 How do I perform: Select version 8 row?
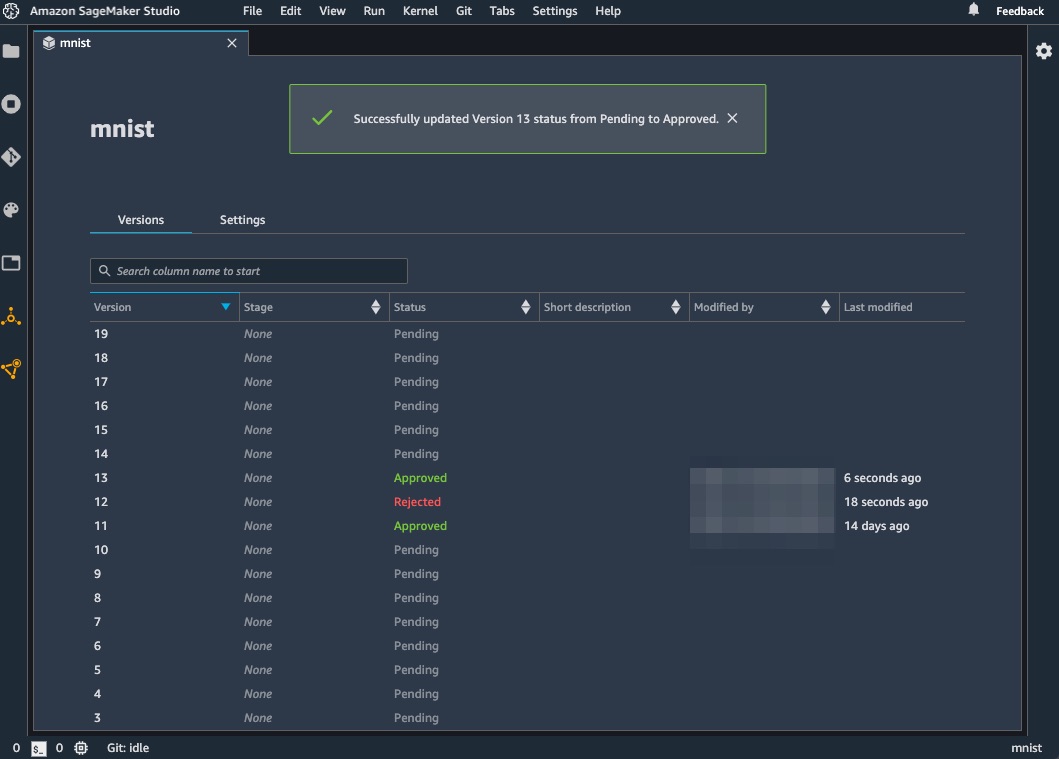(x=527, y=598)
